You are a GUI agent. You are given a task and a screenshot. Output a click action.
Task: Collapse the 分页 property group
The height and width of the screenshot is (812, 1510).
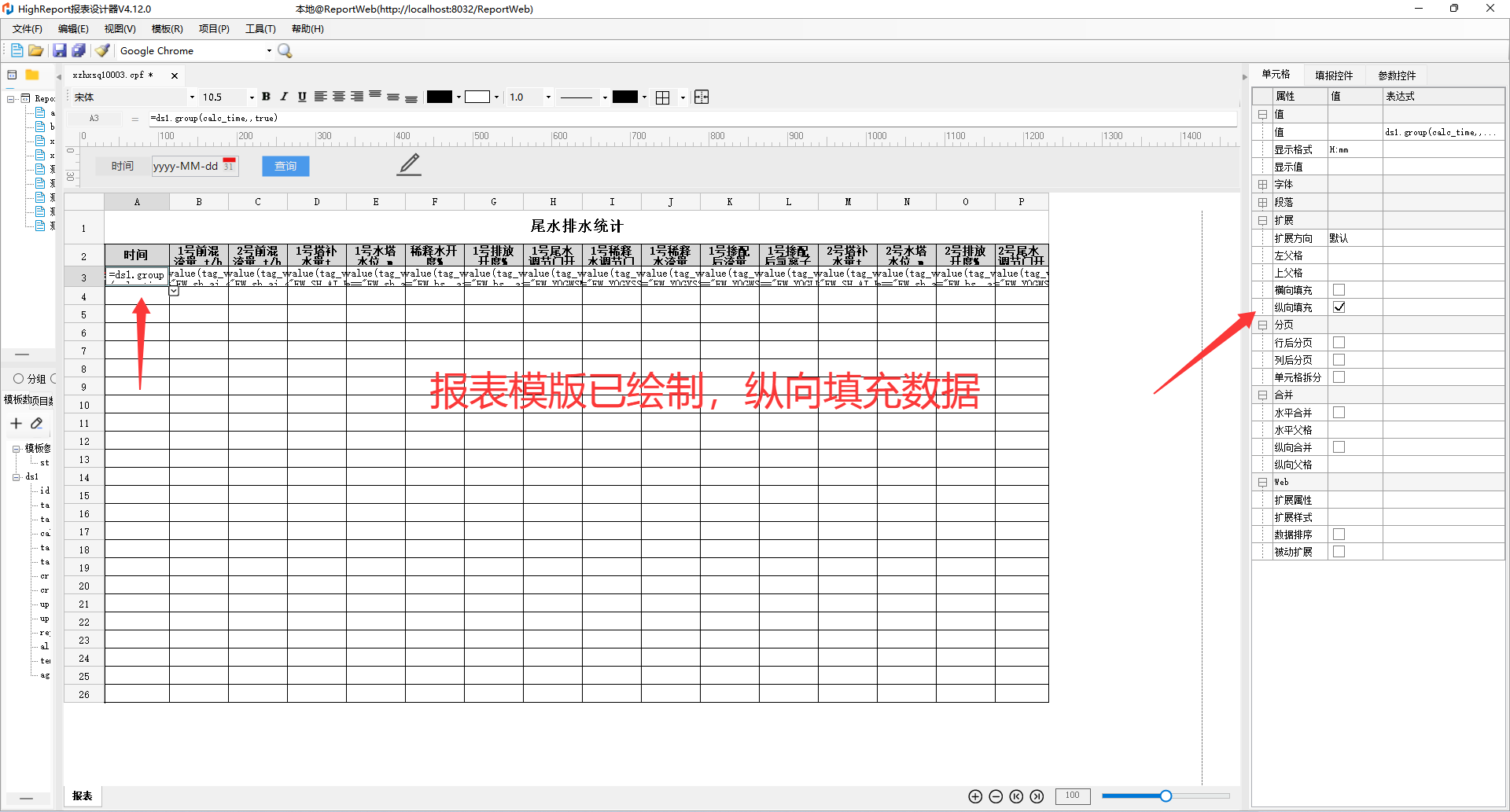pyautogui.click(x=1262, y=325)
